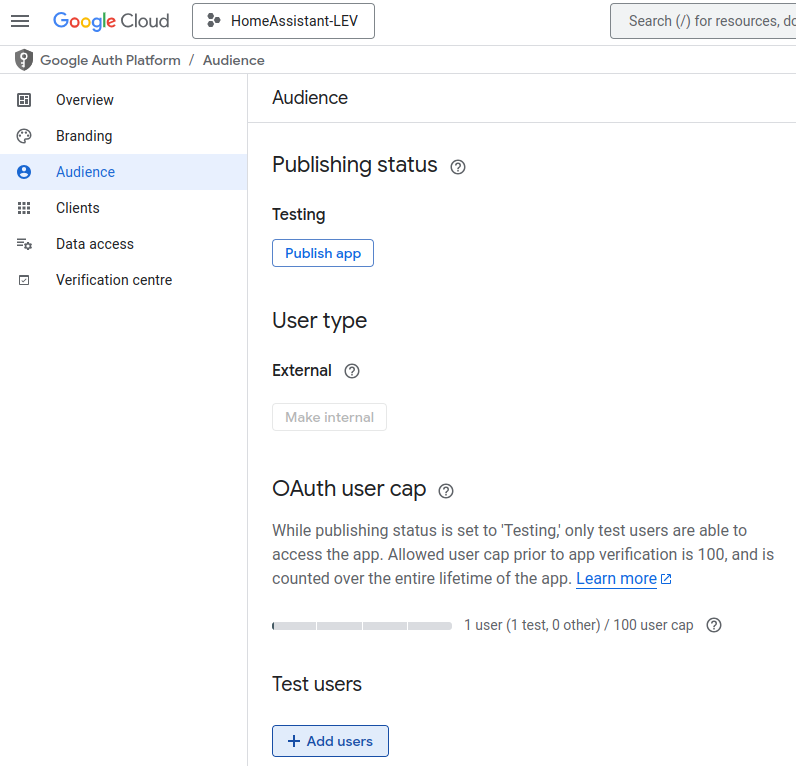Viewport: 796px width, 766px height.
Task: Select the Audience sidebar item
Action: [x=124, y=172]
